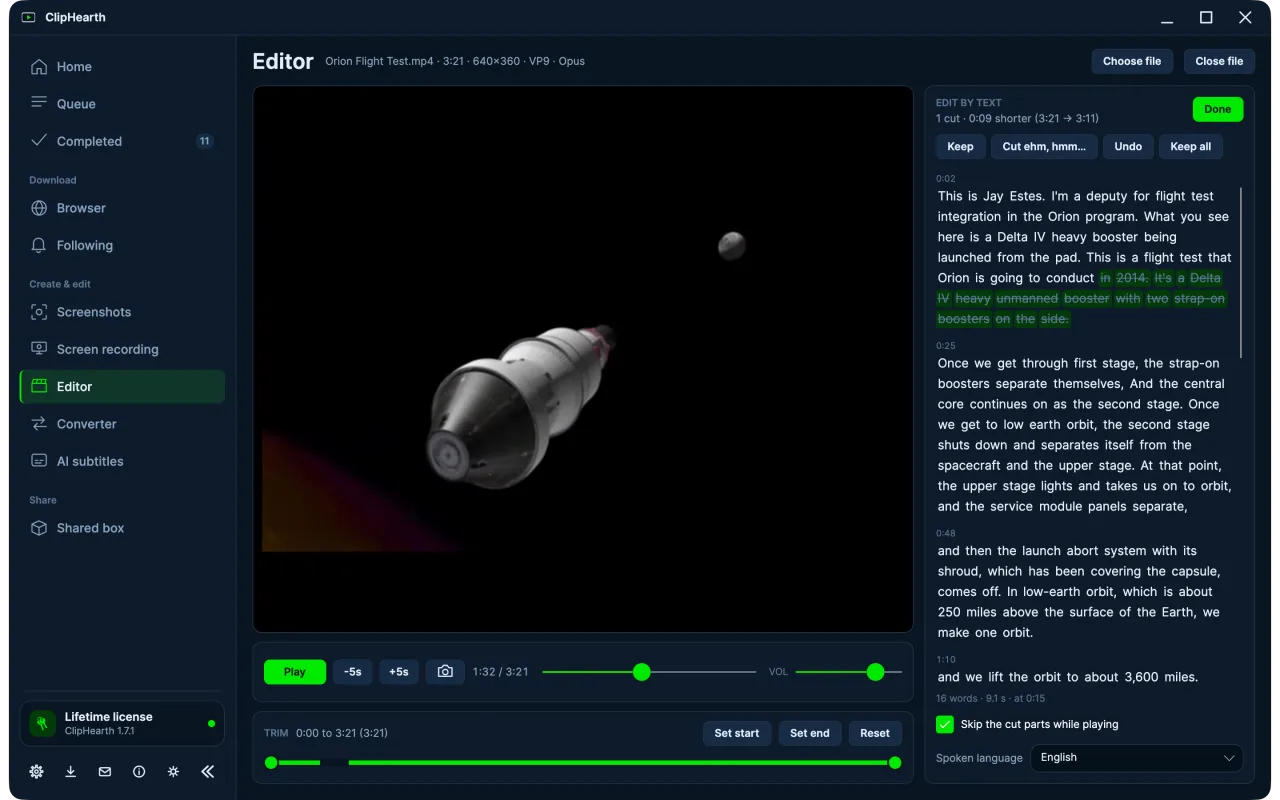Open the Screenshots tool
The width and height of the screenshot is (1280, 800).
coord(122,312)
